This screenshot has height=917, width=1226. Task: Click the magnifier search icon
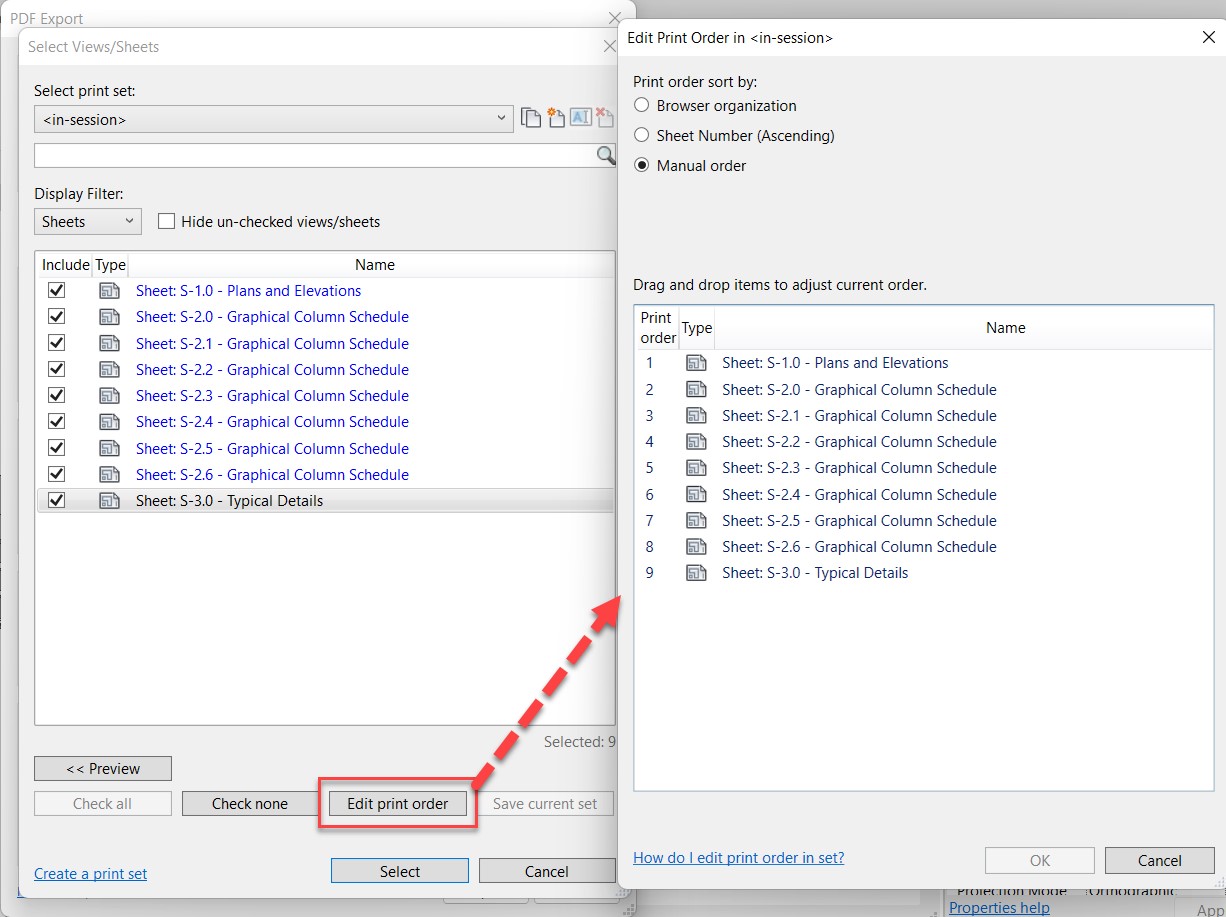click(605, 155)
